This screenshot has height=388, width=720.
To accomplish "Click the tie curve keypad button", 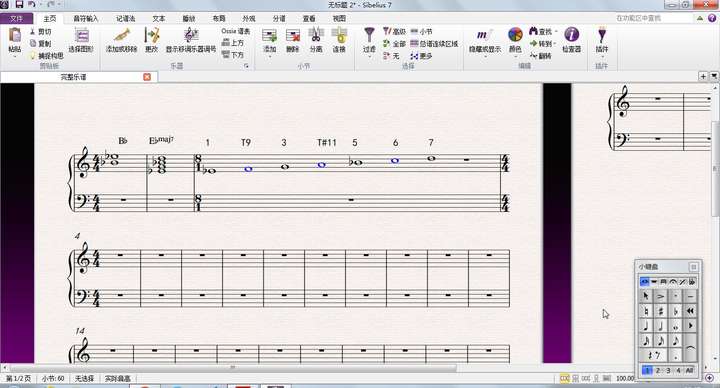I will pyautogui.click(x=690, y=348).
